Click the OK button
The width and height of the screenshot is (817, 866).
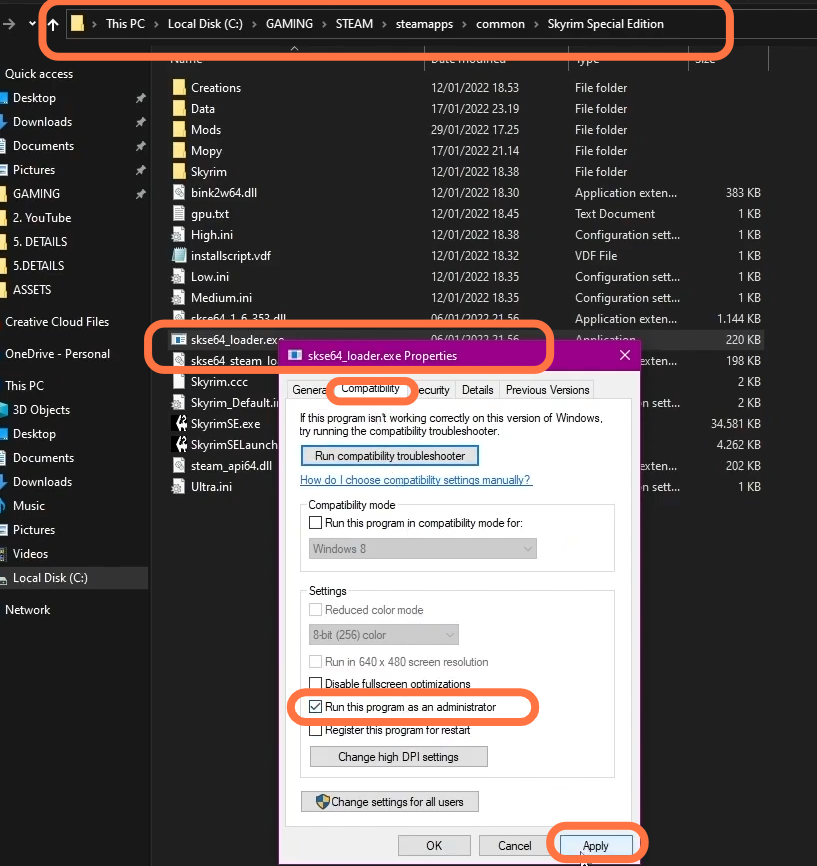coord(434,846)
